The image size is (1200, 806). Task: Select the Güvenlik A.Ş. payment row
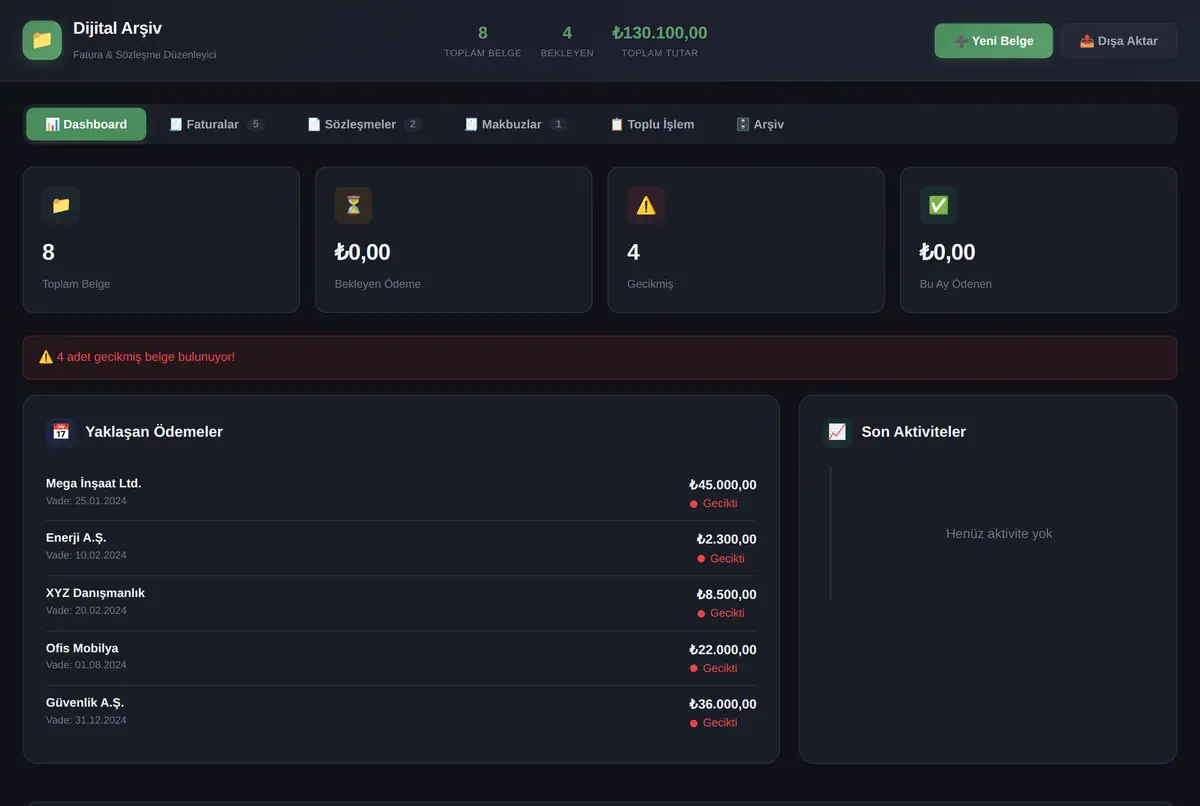coord(401,712)
